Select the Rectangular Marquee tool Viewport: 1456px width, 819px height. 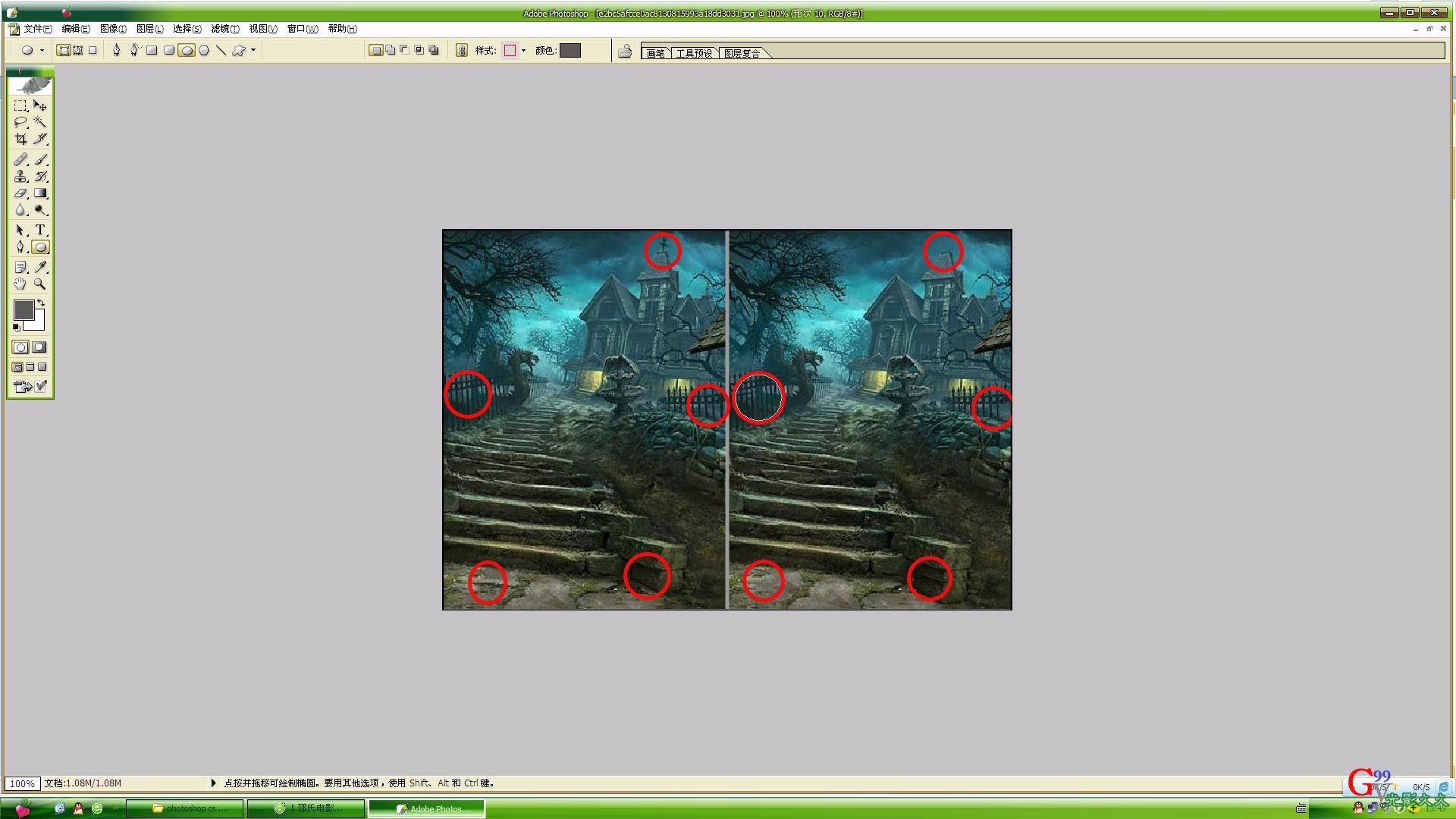(x=20, y=105)
